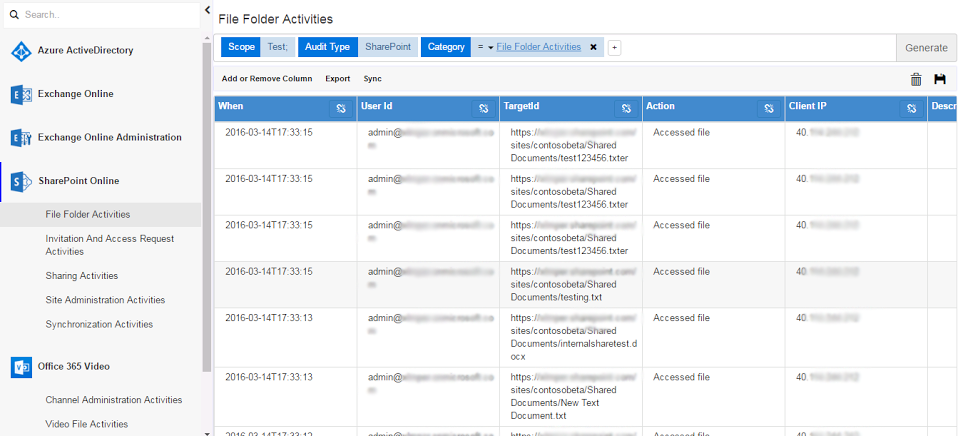Click the filter icon in When column
The image size is (958, 436).
pyautogui.click(x=341, y=109)
